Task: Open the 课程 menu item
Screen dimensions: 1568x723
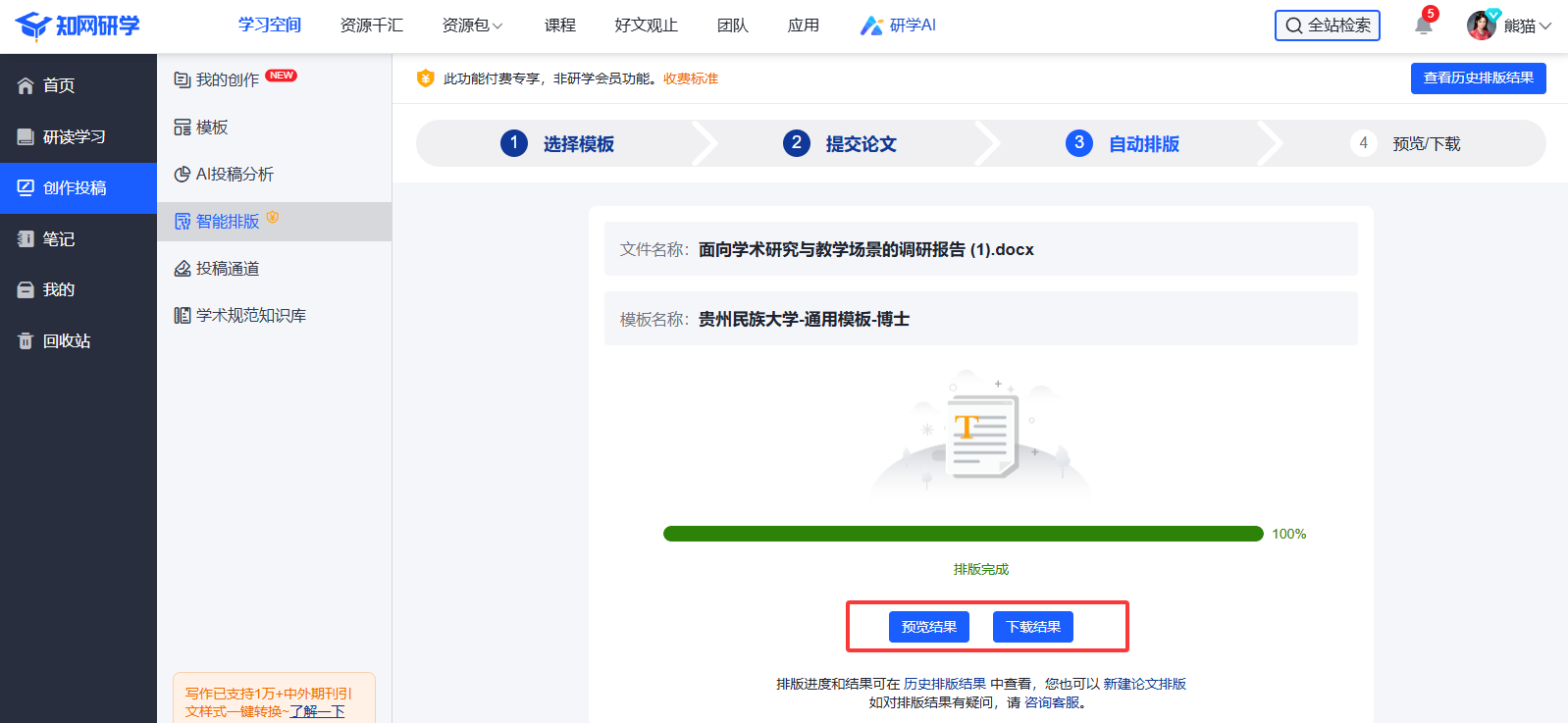Action: pyautogui.click(x=560, y=26)
